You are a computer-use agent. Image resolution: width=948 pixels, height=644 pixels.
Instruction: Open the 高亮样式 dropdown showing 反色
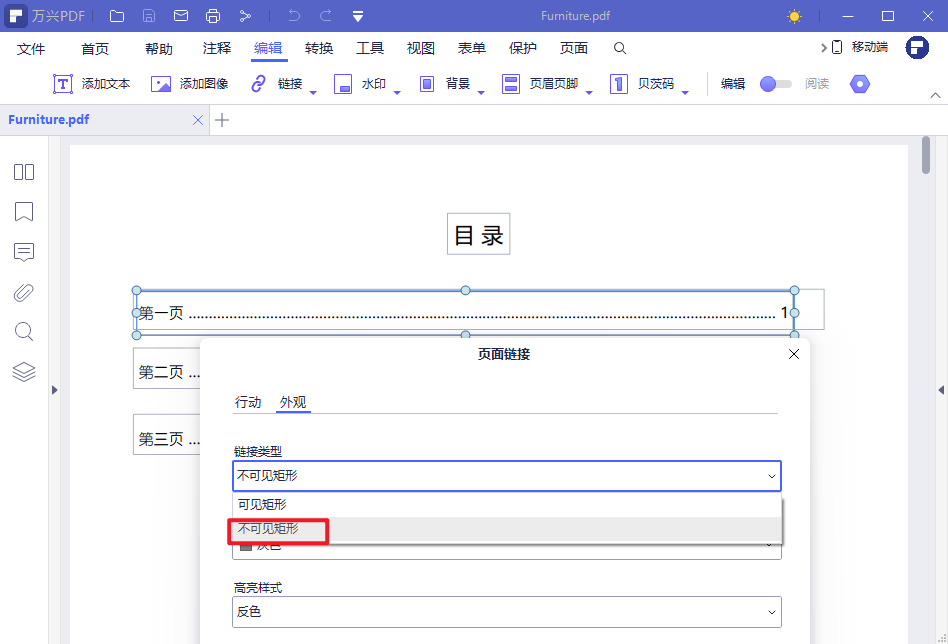pos(506,611)
